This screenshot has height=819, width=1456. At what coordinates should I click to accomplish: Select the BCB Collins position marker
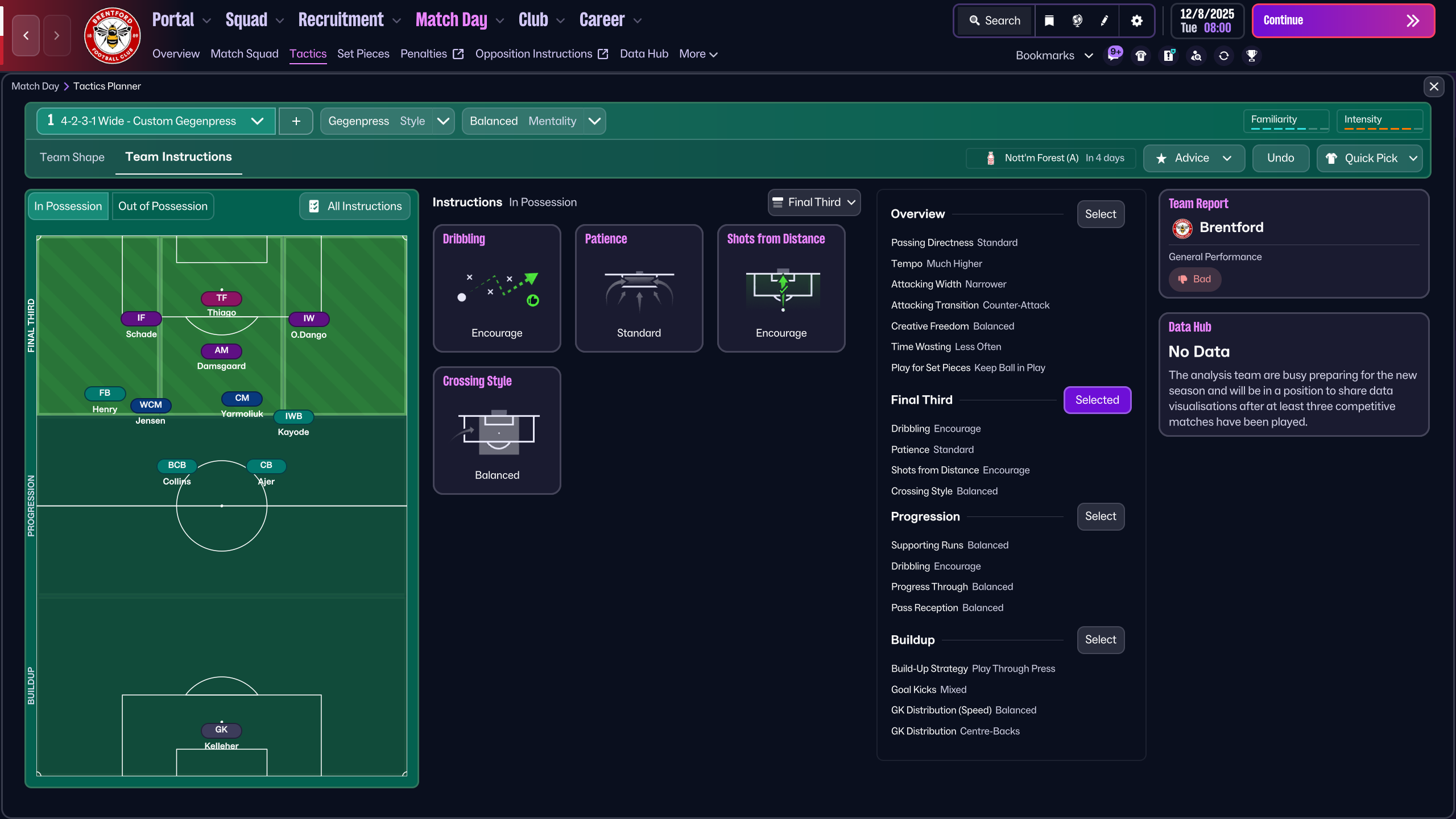tap(177, 465)
